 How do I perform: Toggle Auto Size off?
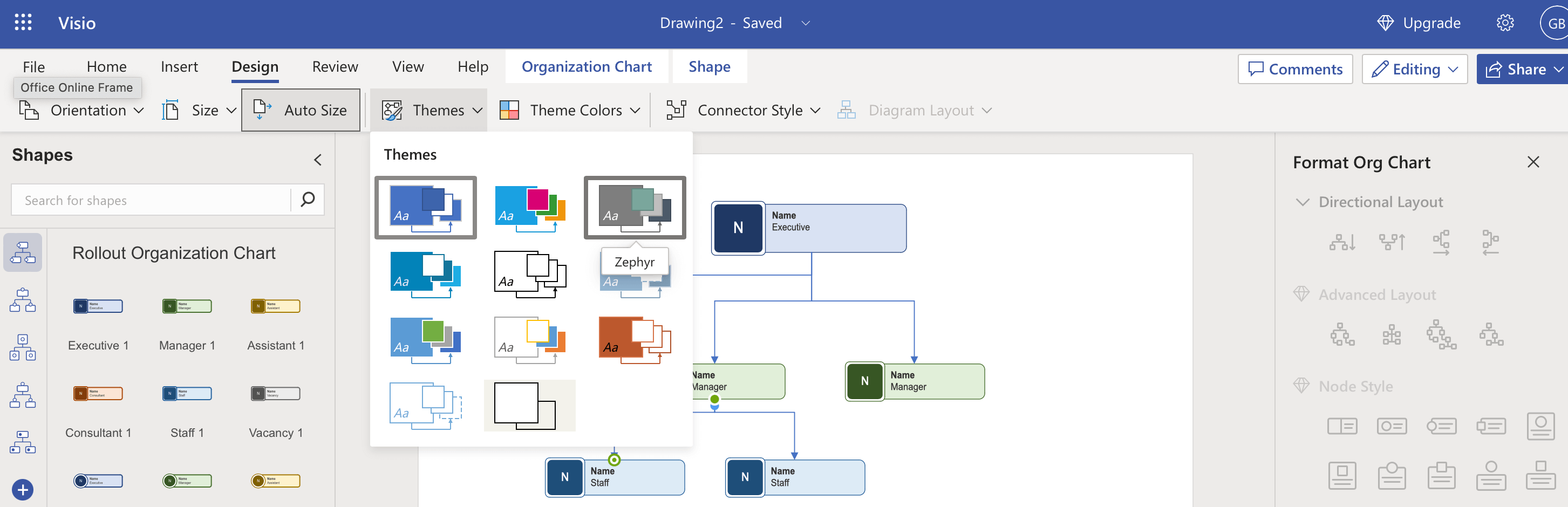[x=301, y=109]
